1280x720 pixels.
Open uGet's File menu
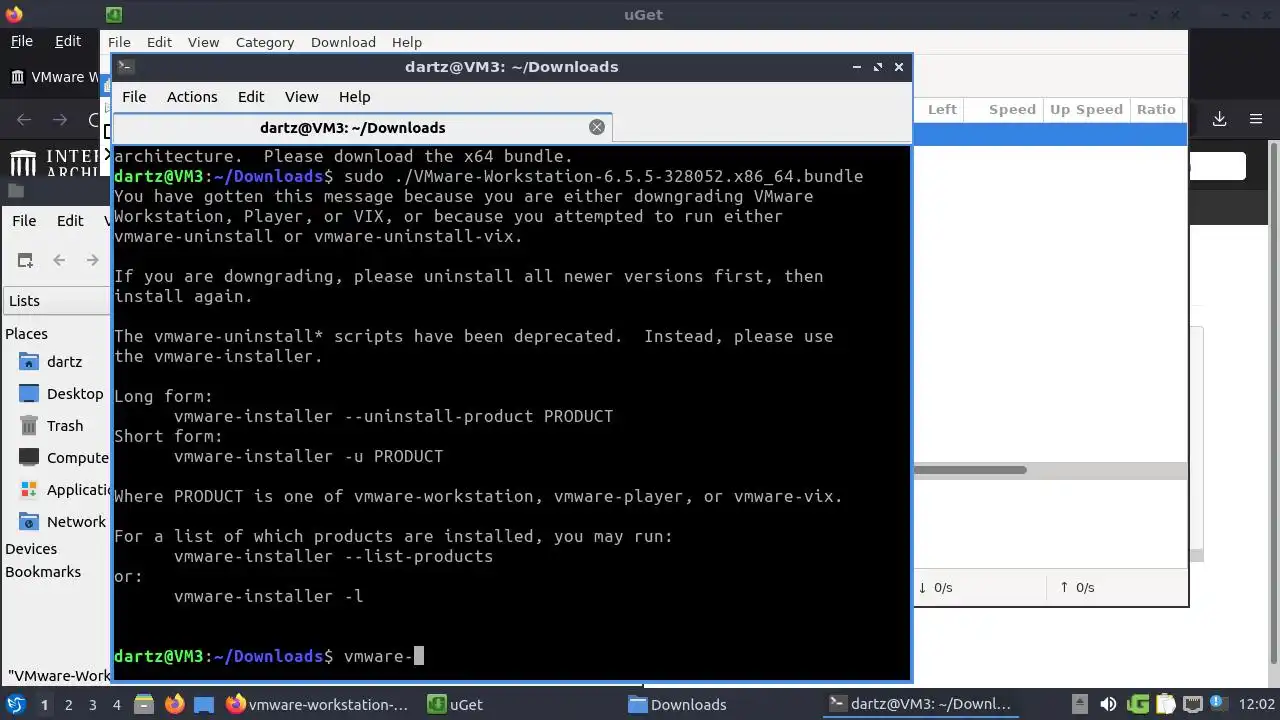(119, 42)
